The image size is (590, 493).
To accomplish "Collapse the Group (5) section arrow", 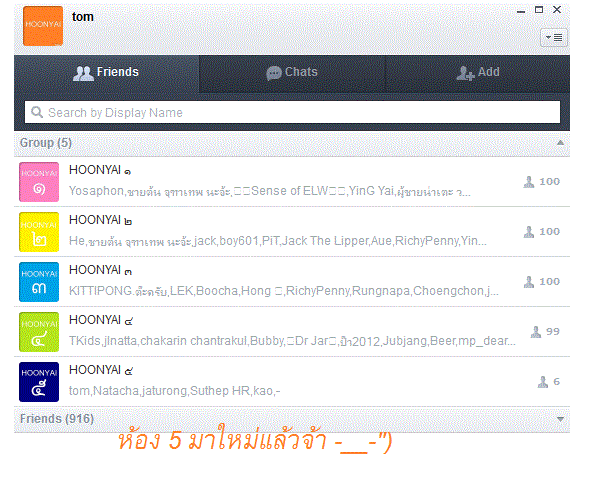I will (560, 143).
